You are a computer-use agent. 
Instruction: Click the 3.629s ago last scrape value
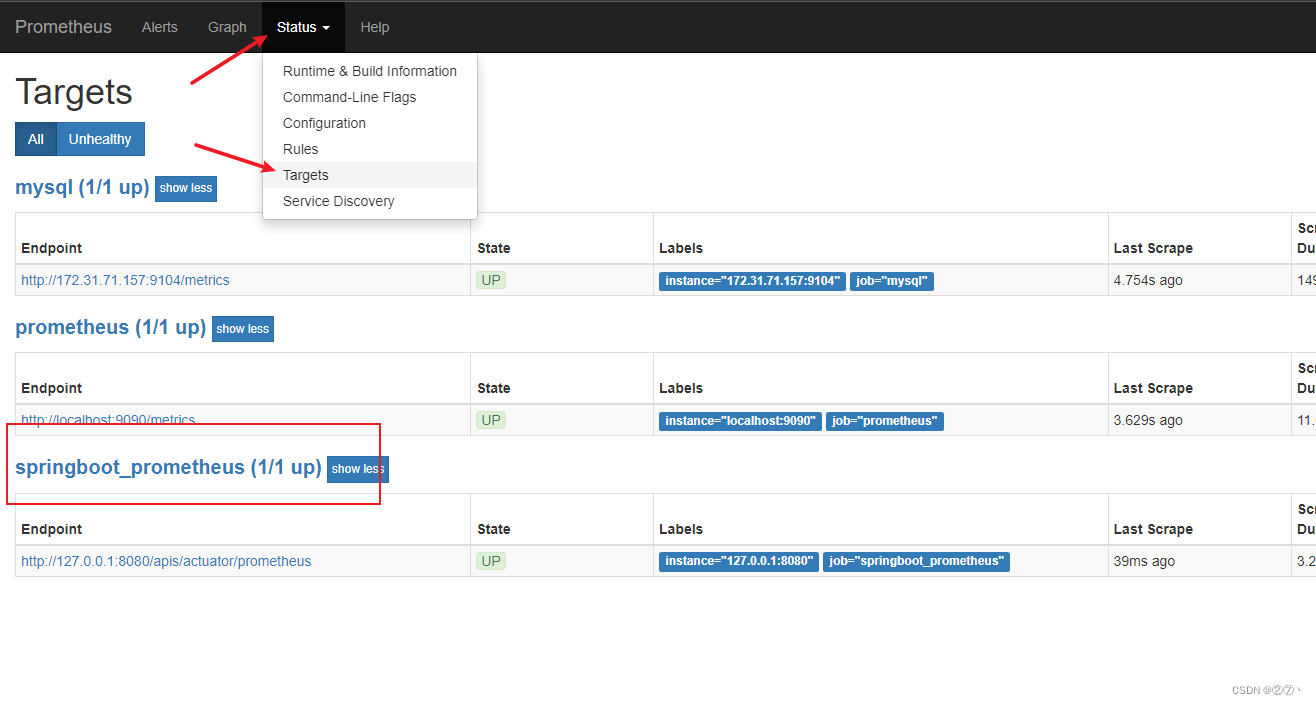point(1148,420)
